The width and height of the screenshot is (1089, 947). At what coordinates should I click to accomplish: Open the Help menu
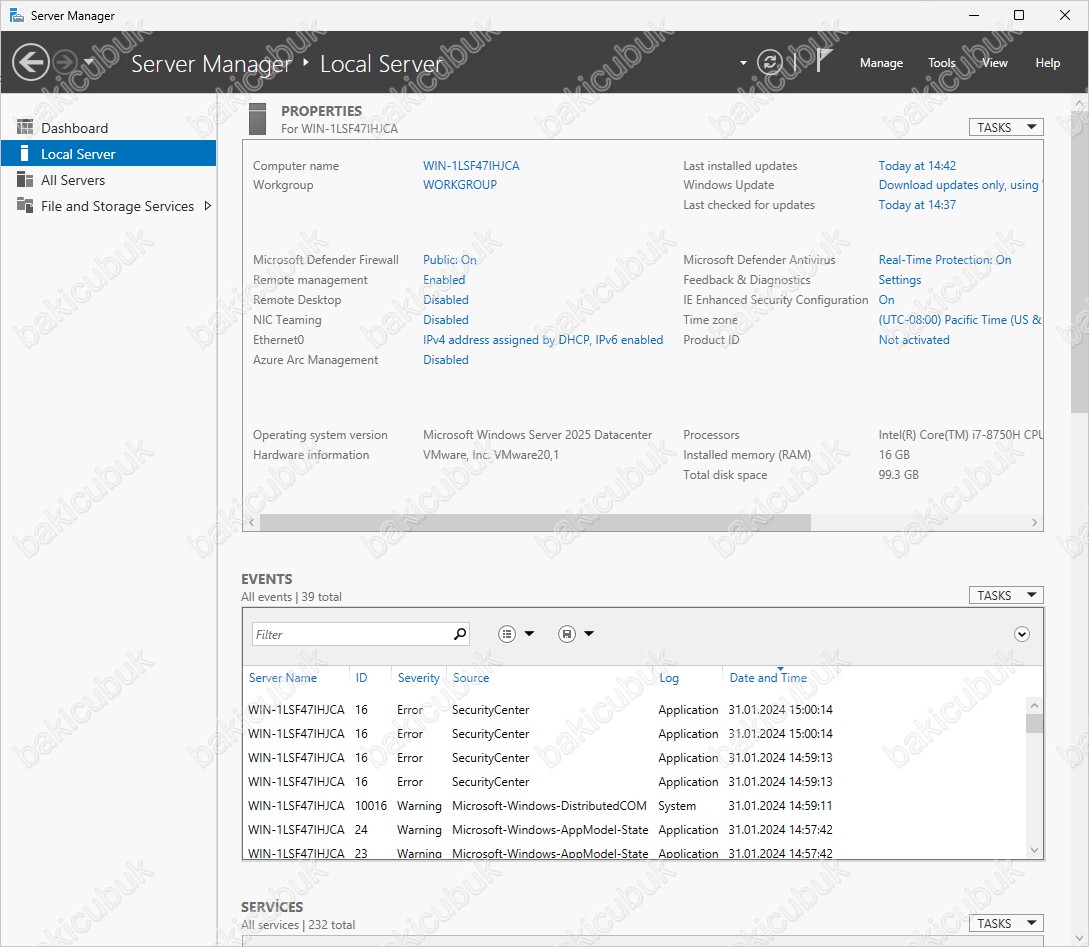click(1047, 63)
